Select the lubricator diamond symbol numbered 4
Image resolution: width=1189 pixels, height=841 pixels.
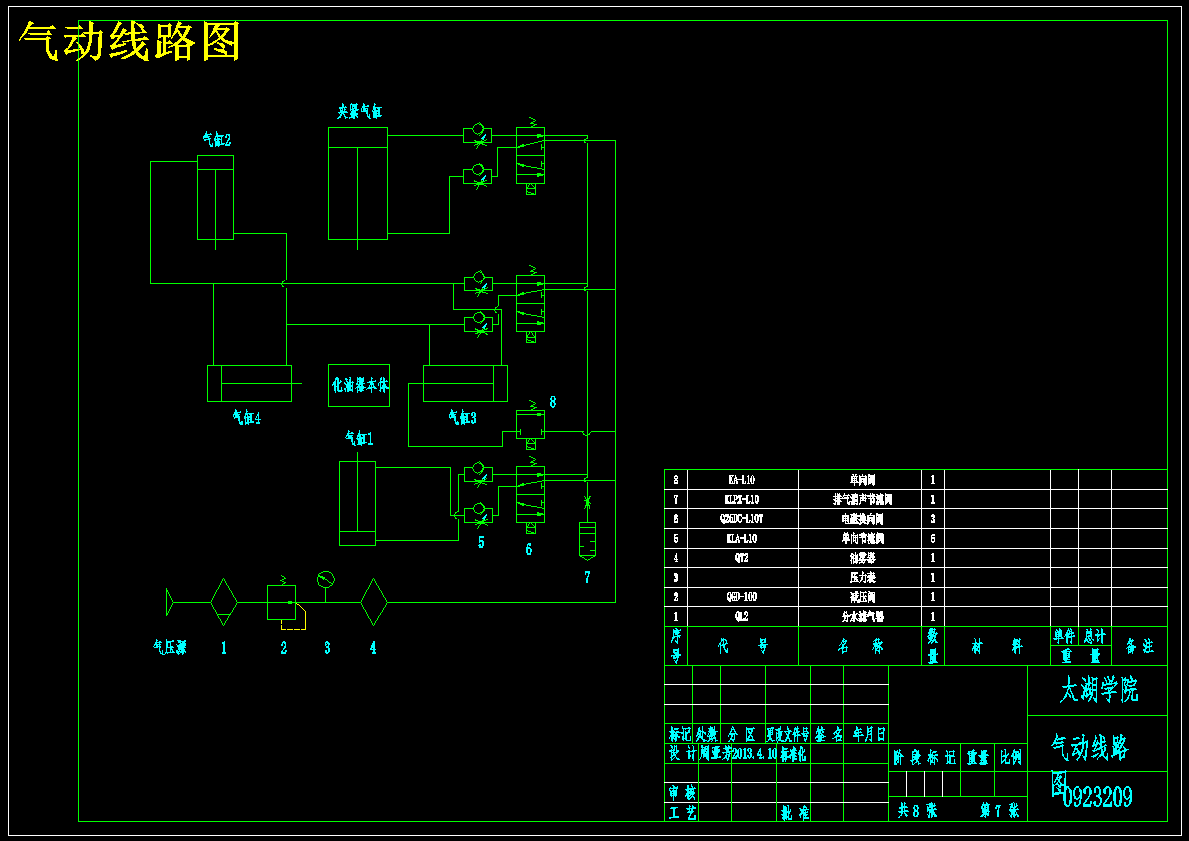(x=374, y=602)
